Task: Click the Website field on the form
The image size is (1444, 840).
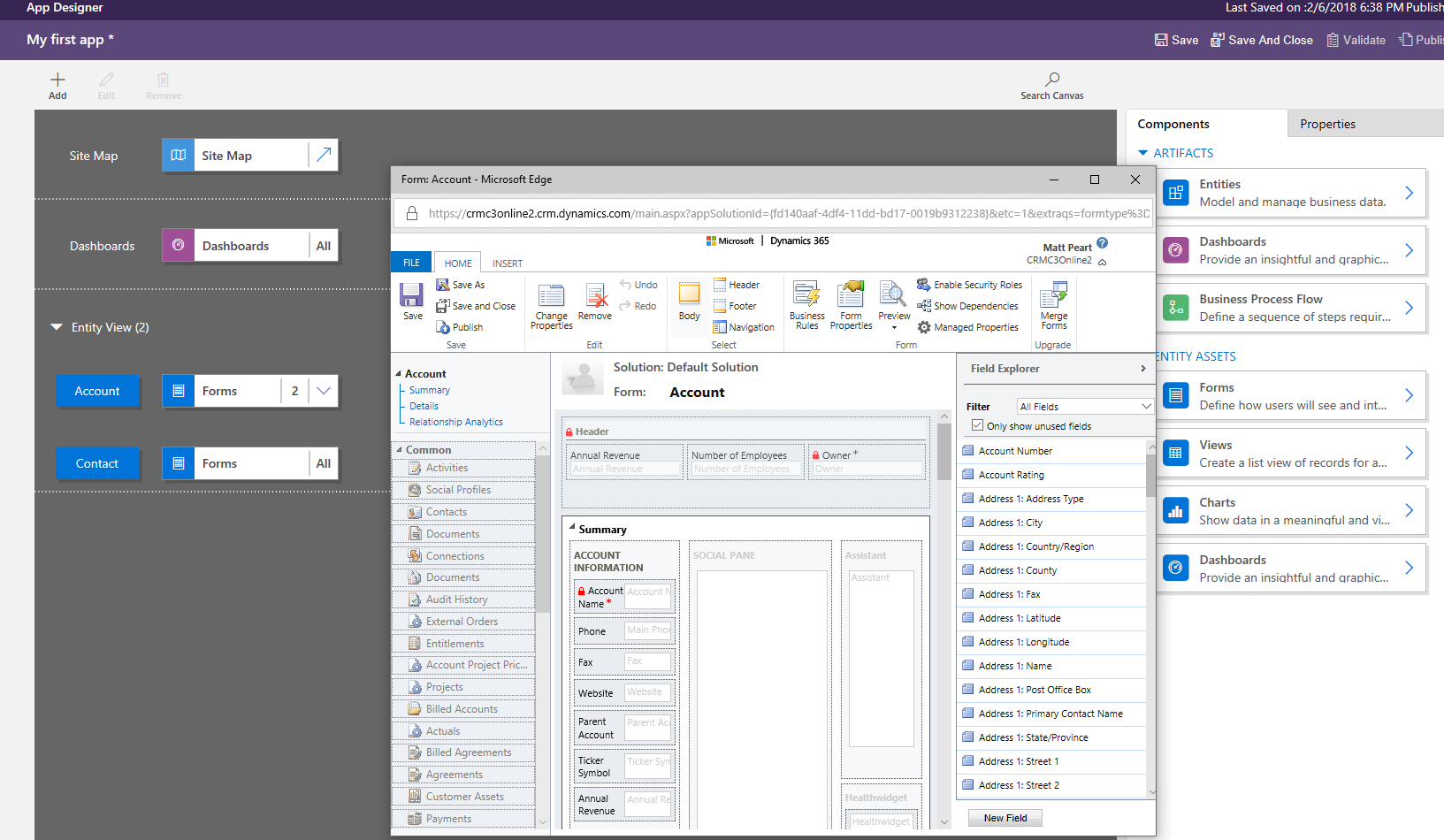Action: coord(624,693)
